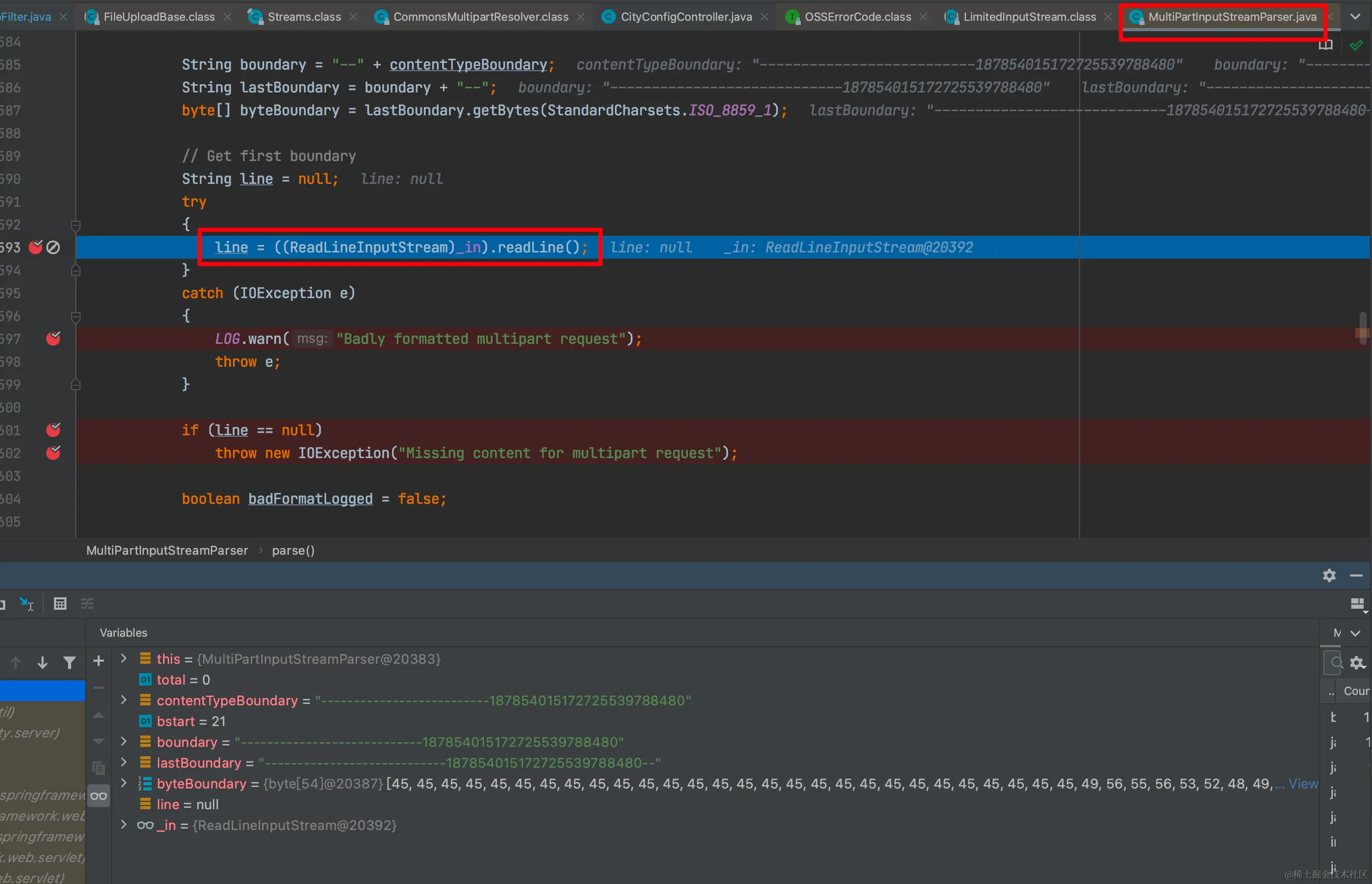Image resolution: width=1372 pixels, height=884 pixels.
Task: Toggle breakpoint at line 601
Action: 53,430
